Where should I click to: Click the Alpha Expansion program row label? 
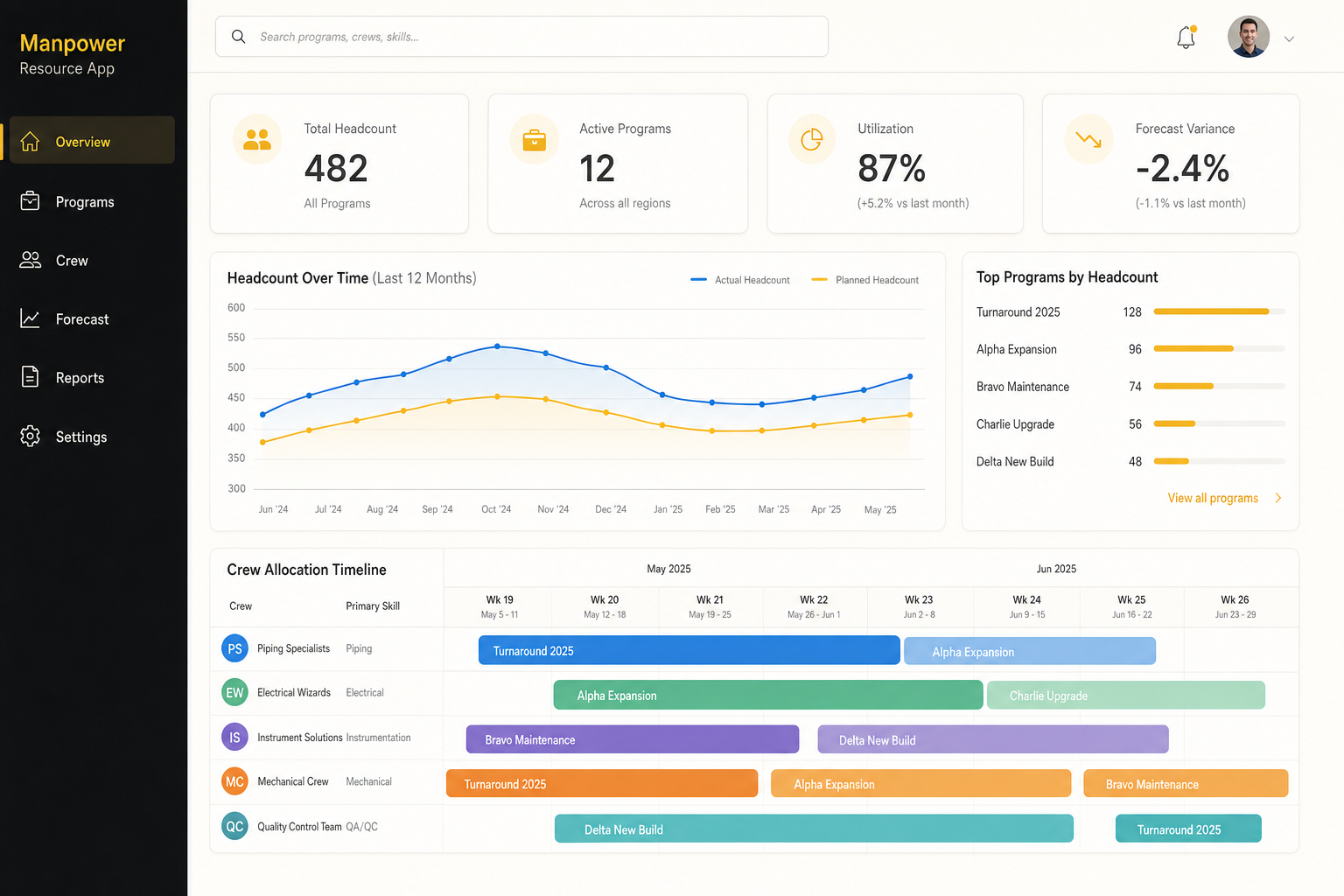[1016, 349]
